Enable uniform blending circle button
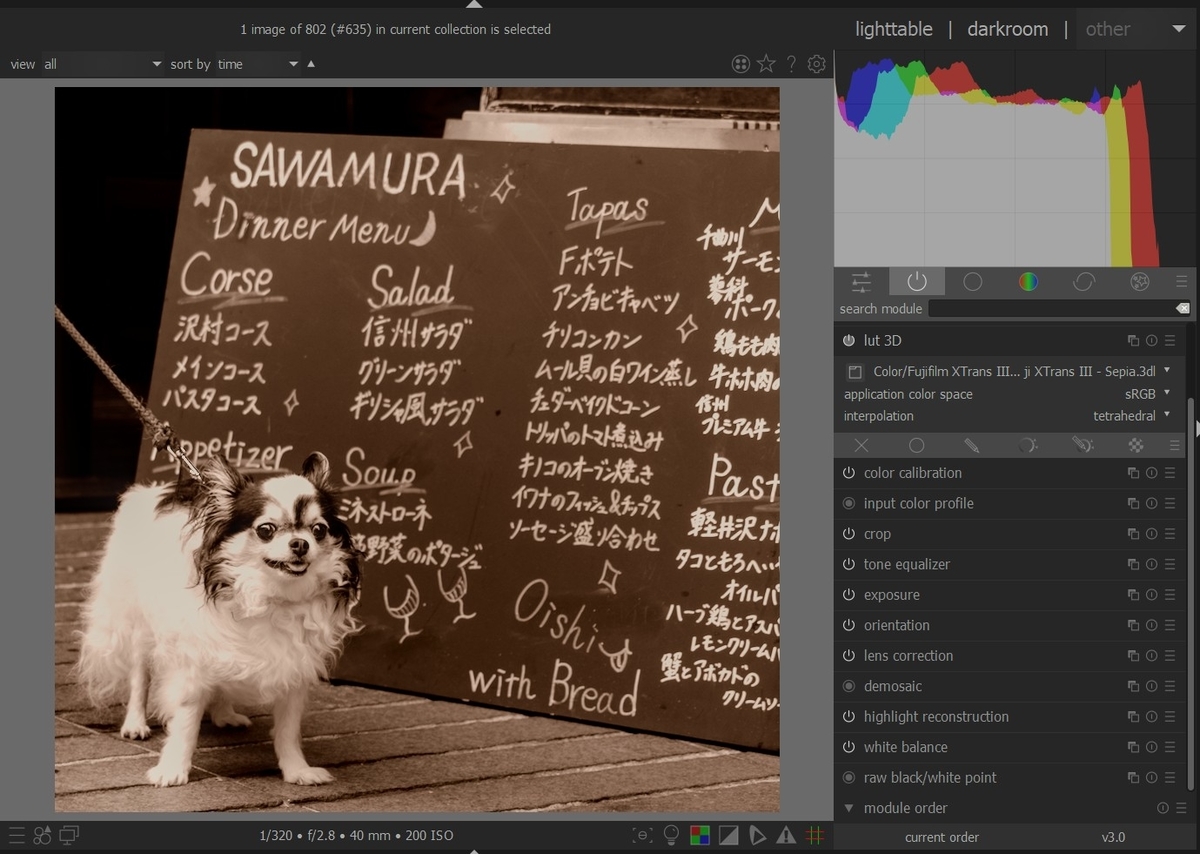The image size is (1200, 854). (916, 445)
